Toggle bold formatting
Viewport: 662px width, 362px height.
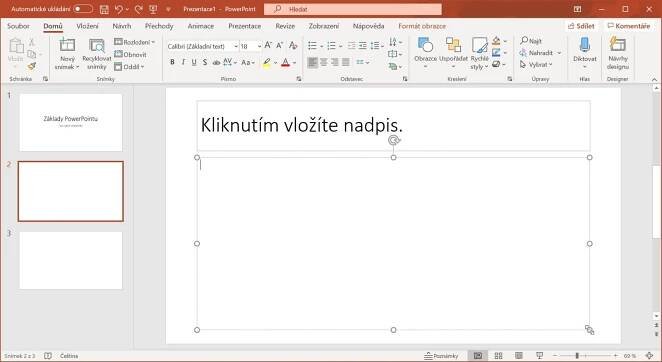pos(172,63)
